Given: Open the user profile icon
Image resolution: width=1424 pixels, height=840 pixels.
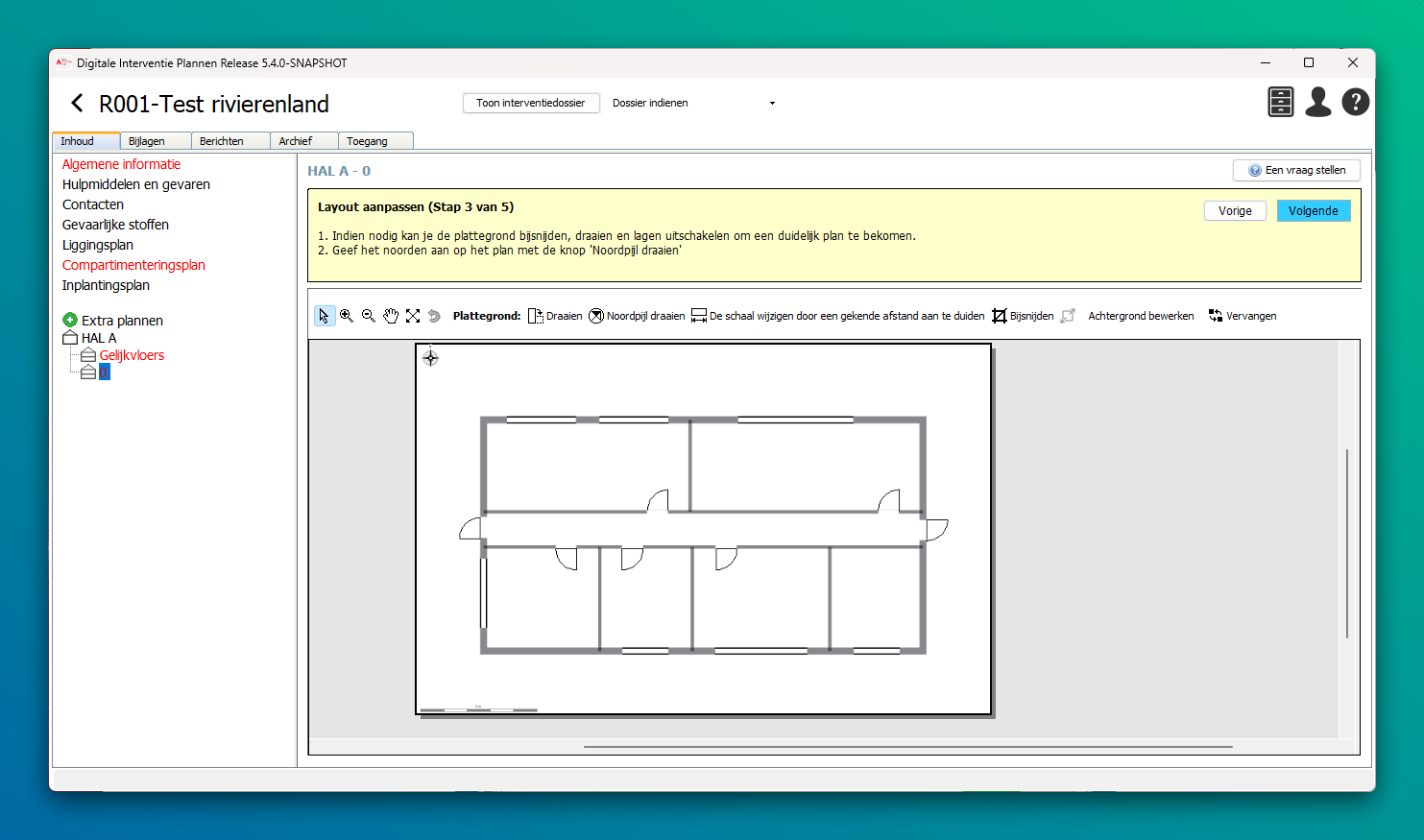Looking at the screenshot, I should 1318,102.
